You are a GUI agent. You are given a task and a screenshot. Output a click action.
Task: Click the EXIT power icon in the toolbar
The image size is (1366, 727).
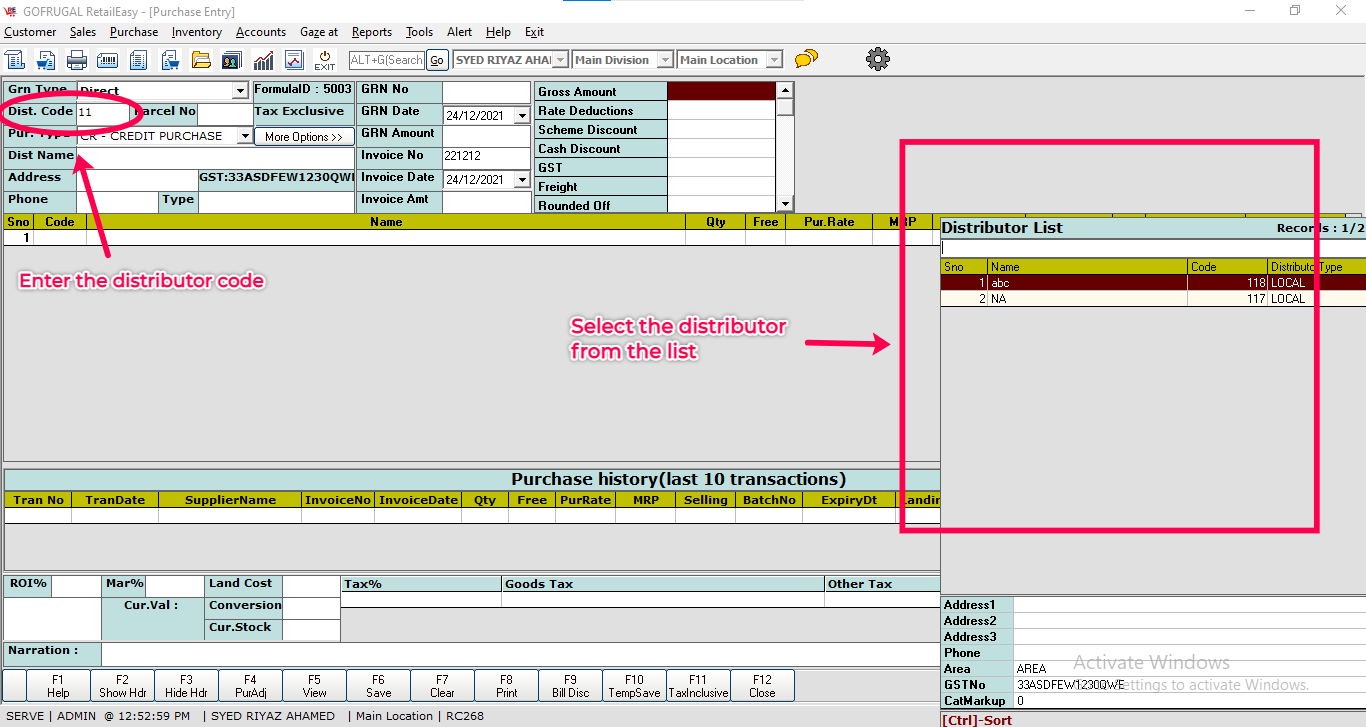point(325,60)
